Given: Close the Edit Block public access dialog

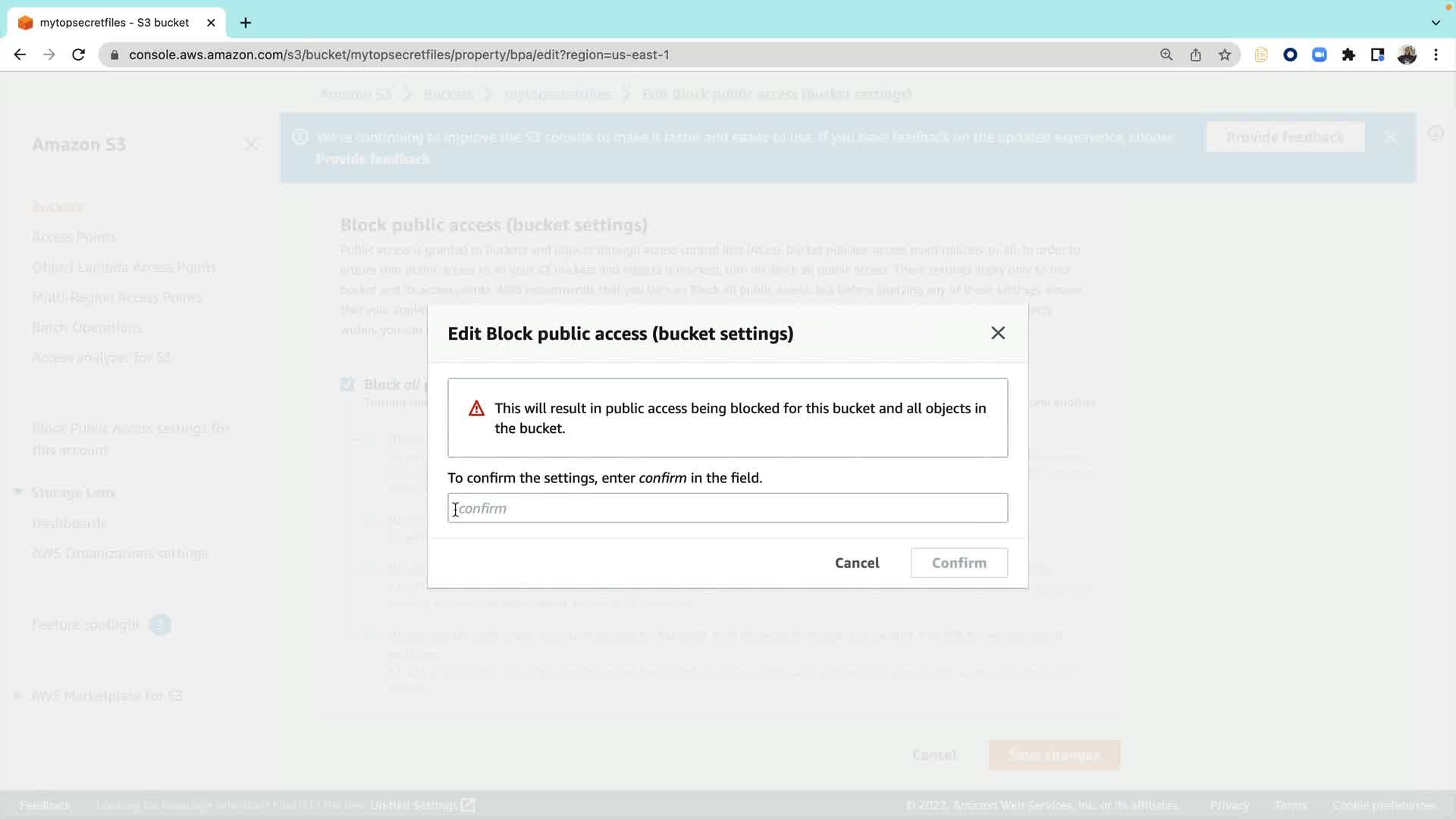Looking at the screenshot, I should pos(998,333).
